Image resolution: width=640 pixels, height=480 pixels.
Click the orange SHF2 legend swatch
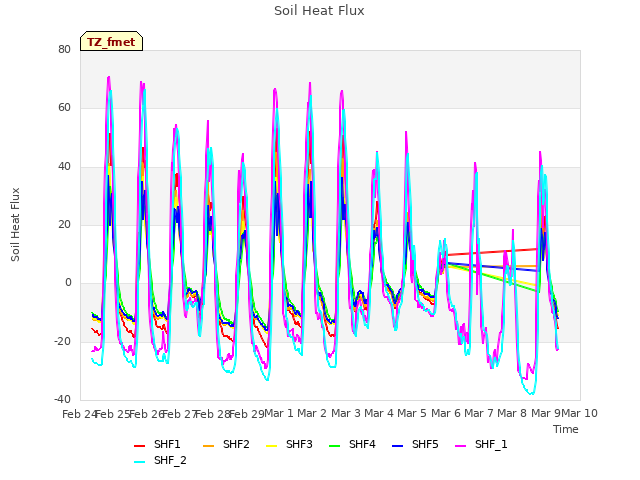pos(209,446)
